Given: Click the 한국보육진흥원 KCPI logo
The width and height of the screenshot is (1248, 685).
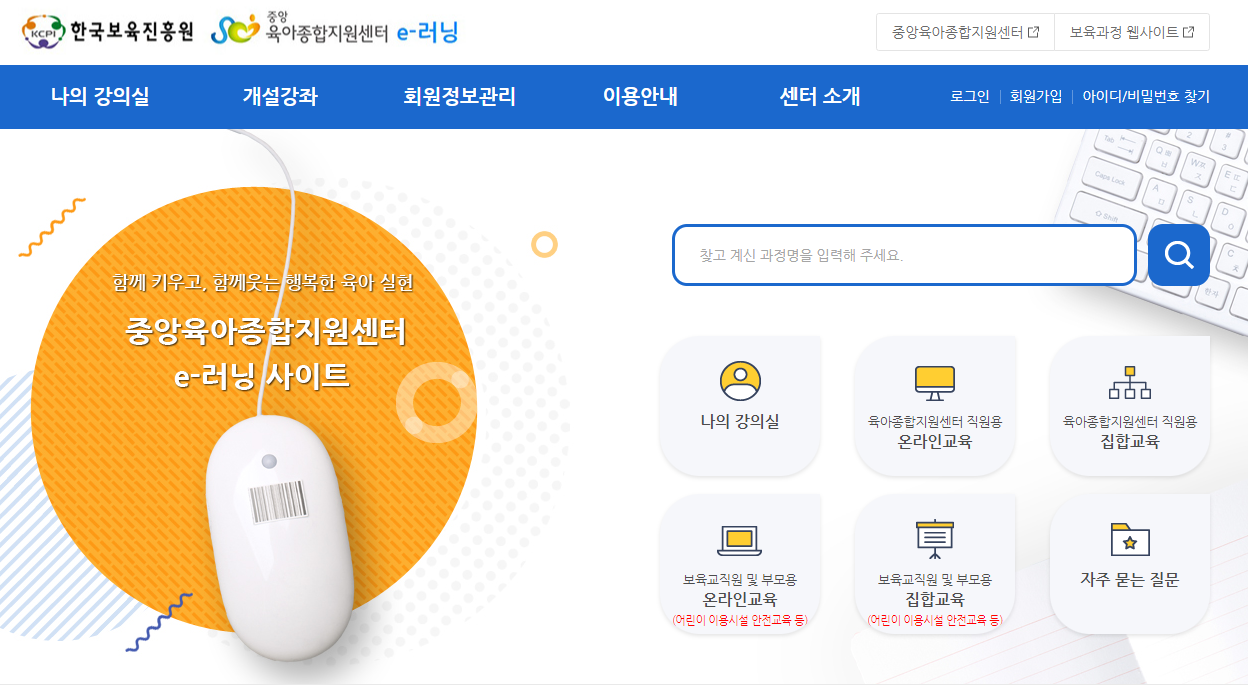Looking at the screenshot, I should click(x=108, y=32).
